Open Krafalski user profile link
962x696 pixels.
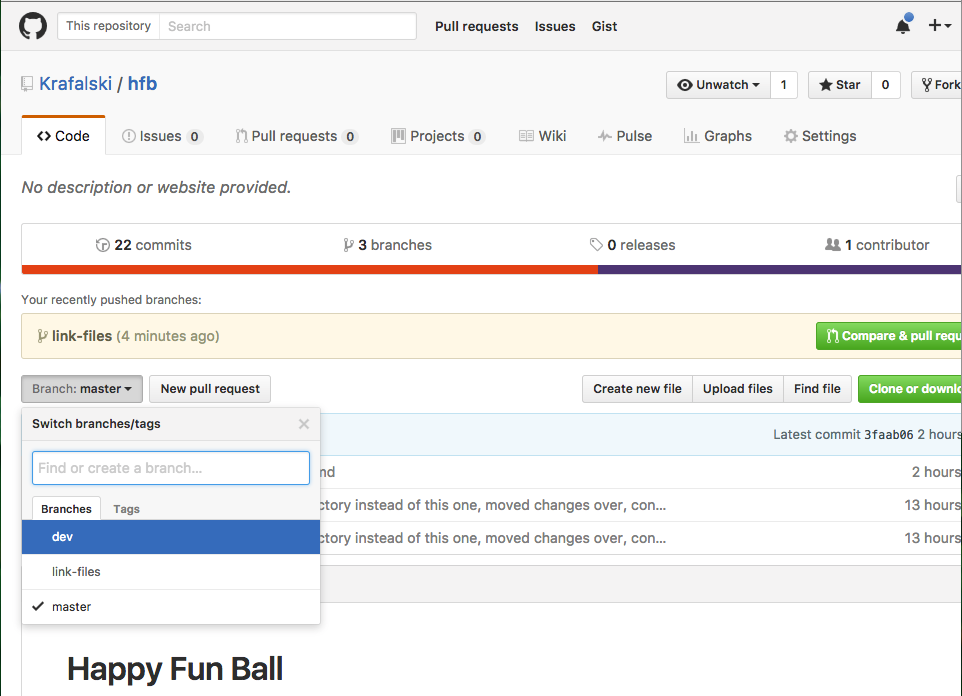point(75,83)
